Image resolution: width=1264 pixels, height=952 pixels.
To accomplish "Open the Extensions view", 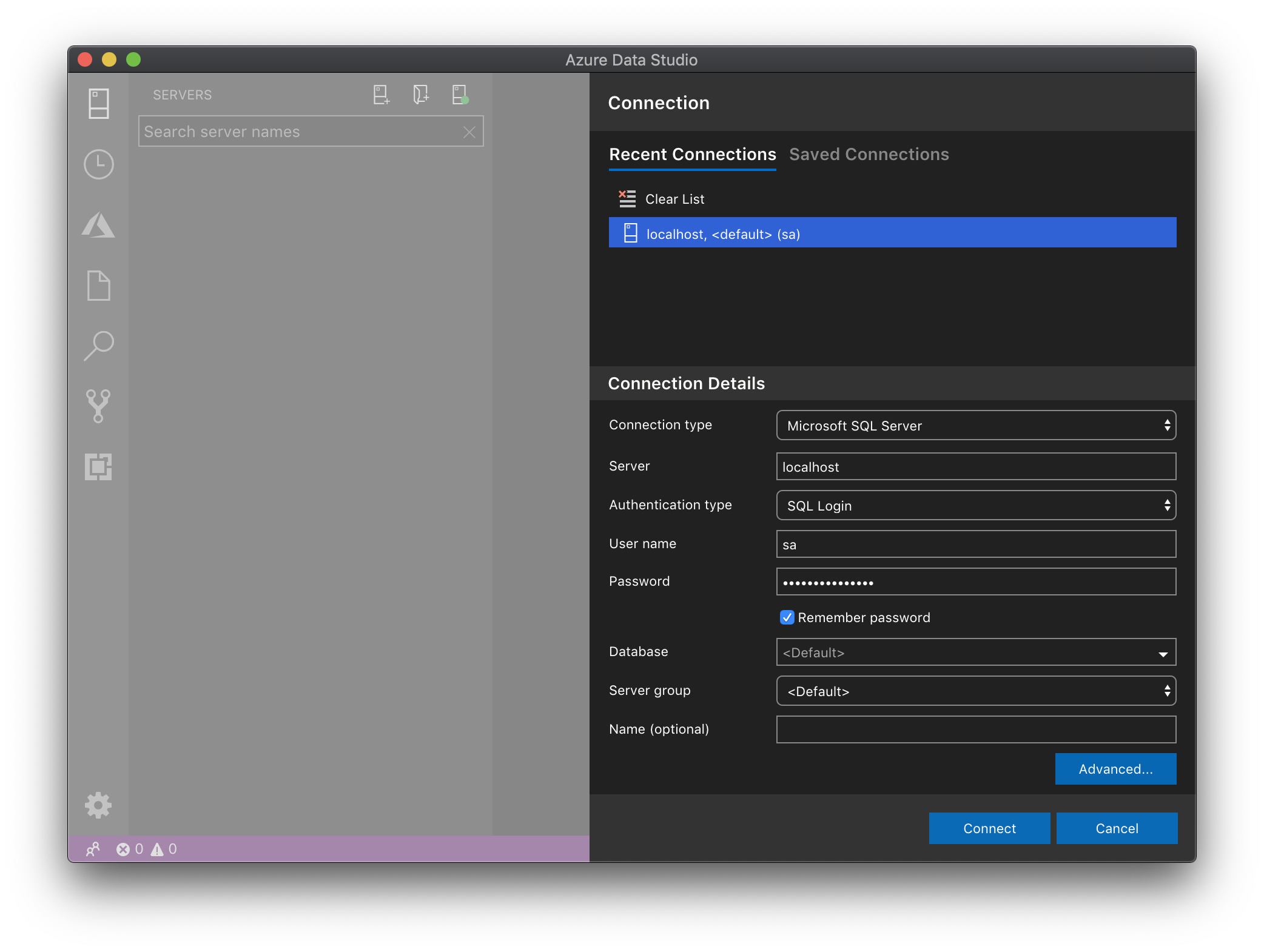I will point(98,467).
